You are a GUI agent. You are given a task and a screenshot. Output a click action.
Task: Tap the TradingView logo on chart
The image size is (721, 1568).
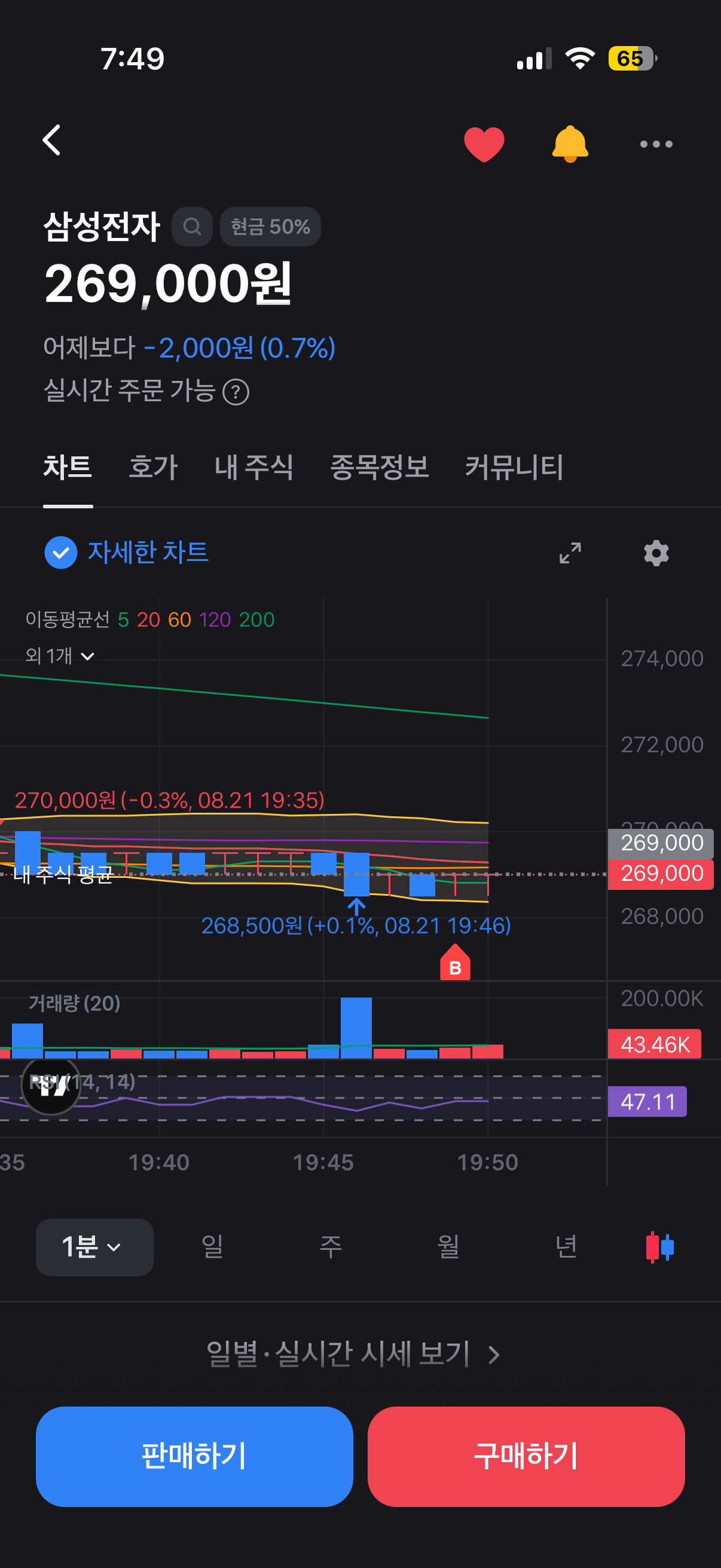[x=52, y=1085]
